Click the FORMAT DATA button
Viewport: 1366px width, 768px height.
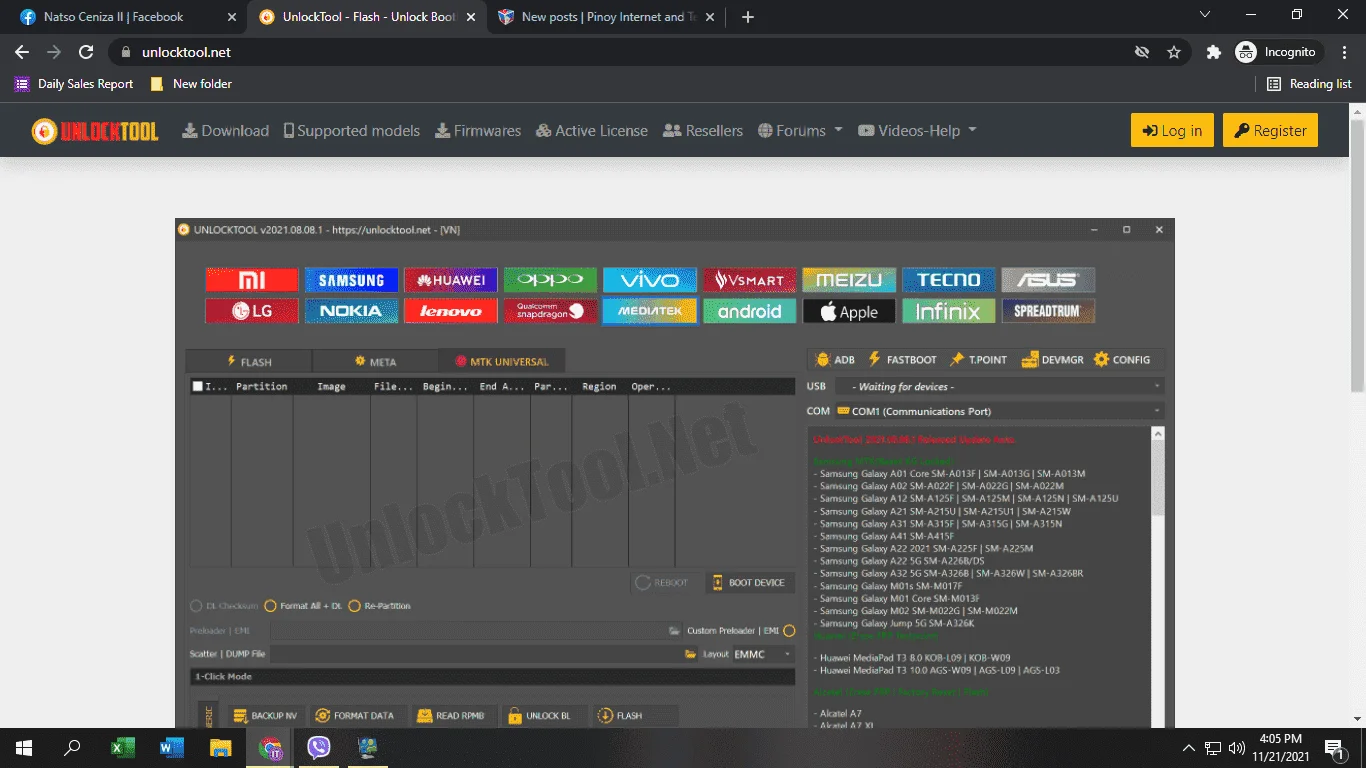(355, 716)
